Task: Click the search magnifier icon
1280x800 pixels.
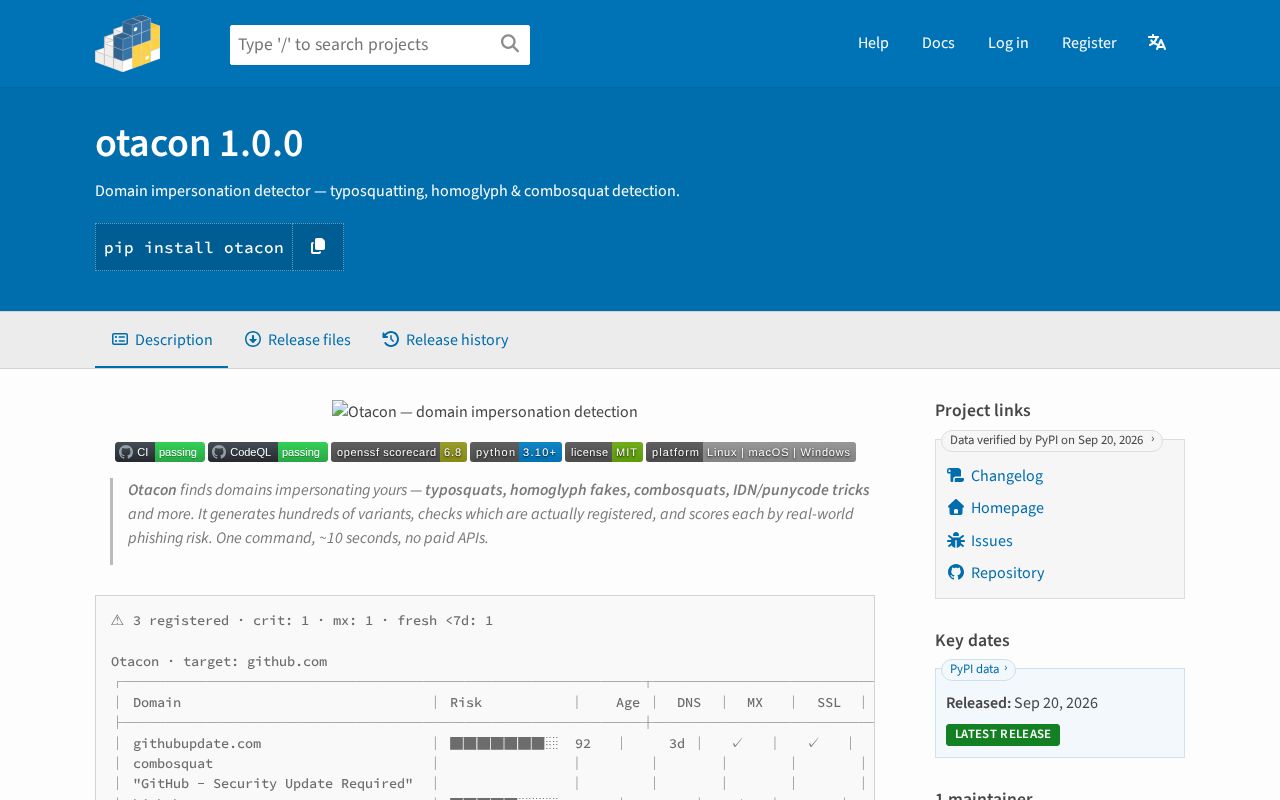Action: [x=510, y=43]
